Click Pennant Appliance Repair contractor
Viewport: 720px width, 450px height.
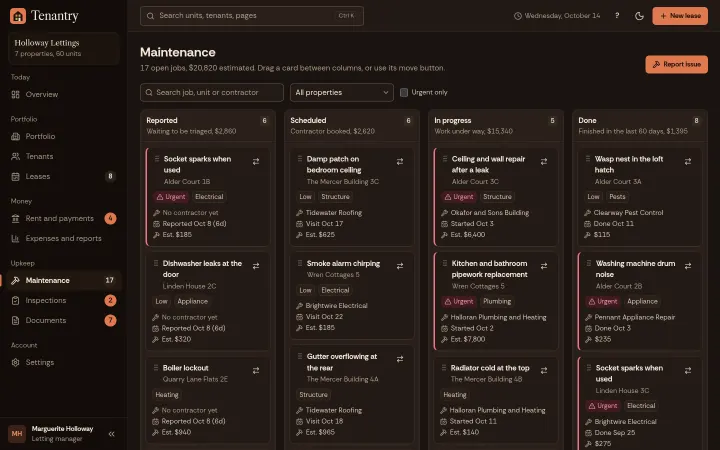635,318
